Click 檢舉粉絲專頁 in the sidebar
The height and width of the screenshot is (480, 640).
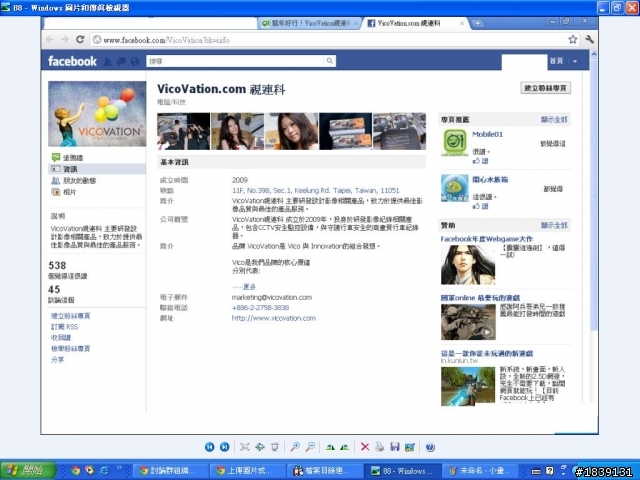point(70,349)
